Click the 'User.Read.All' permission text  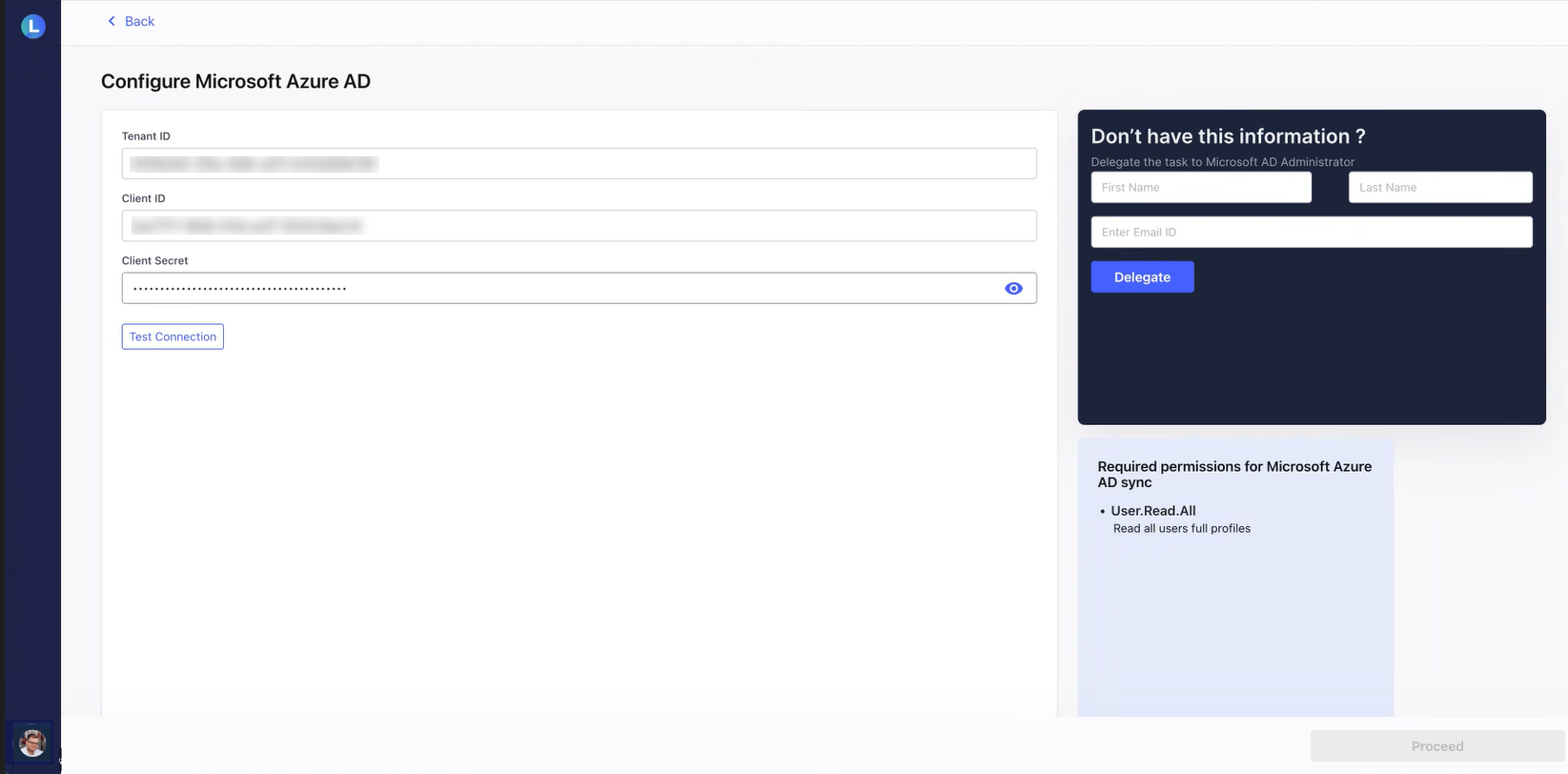pyautogui.click(x=1153, y=511)
